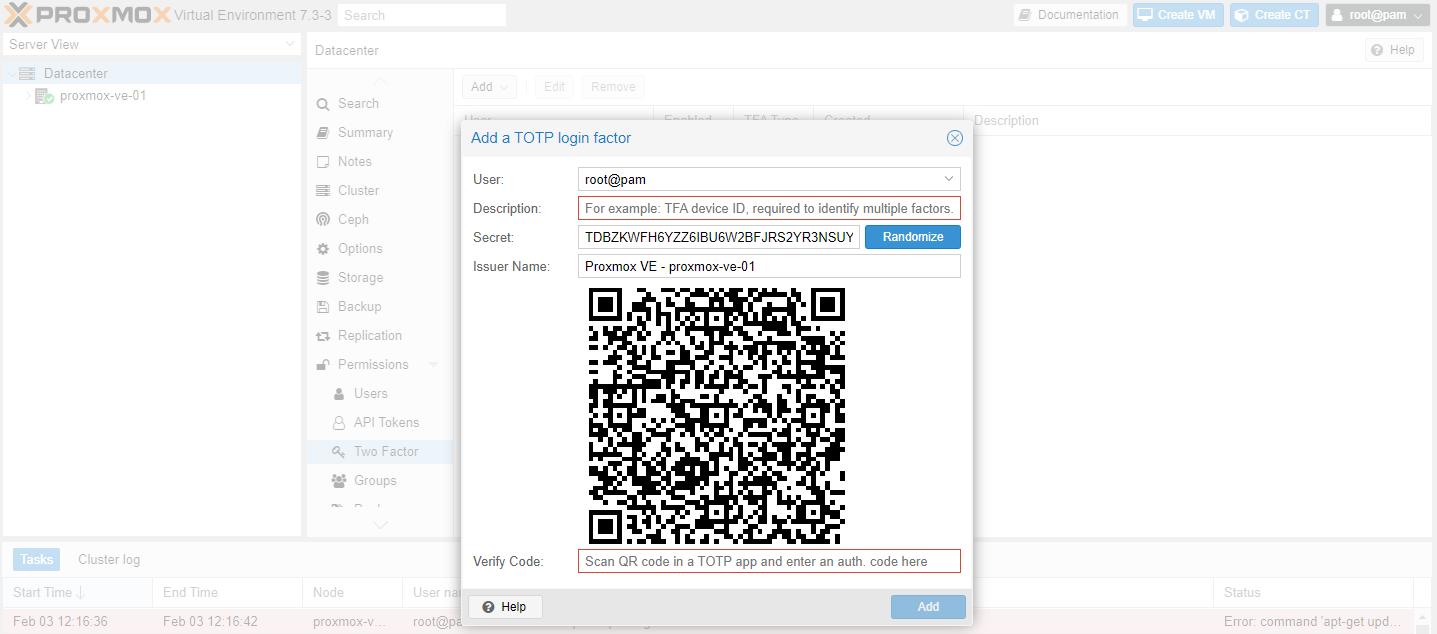Image resolution: width=1437 pixels, height=634 pixels.
Task: Open the Server View selector
Action: point(150,44)
